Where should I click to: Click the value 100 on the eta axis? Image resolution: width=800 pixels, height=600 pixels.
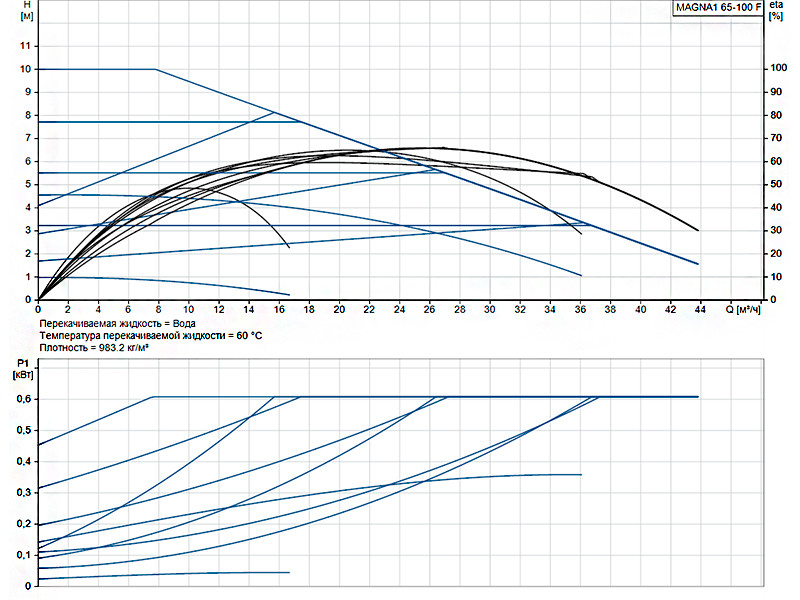[779, 68]
